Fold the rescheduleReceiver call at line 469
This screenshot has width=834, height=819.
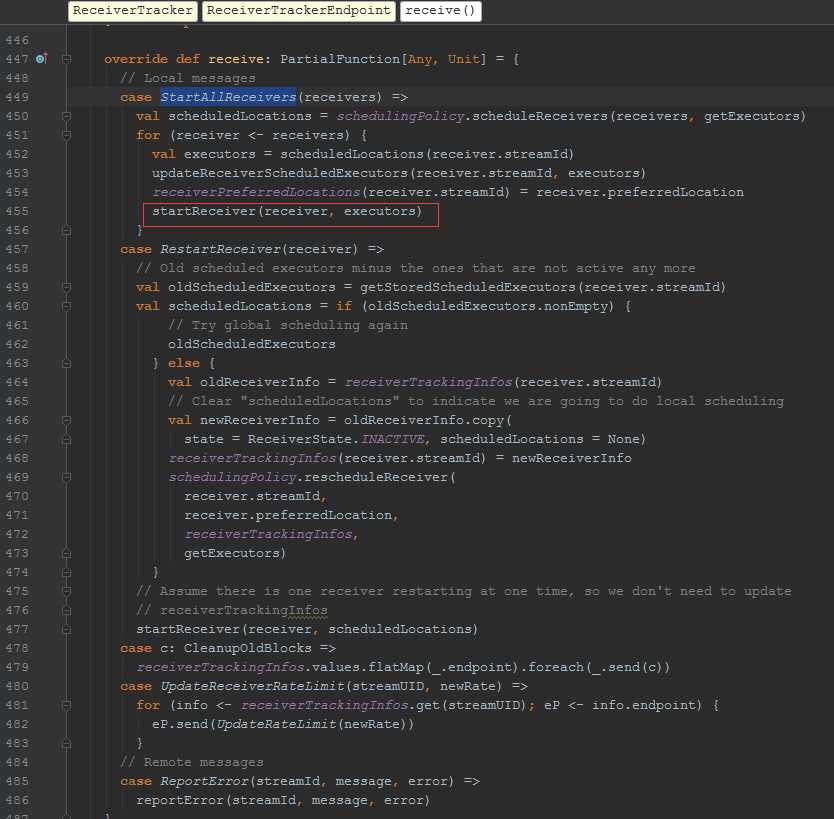coord(66,477)
